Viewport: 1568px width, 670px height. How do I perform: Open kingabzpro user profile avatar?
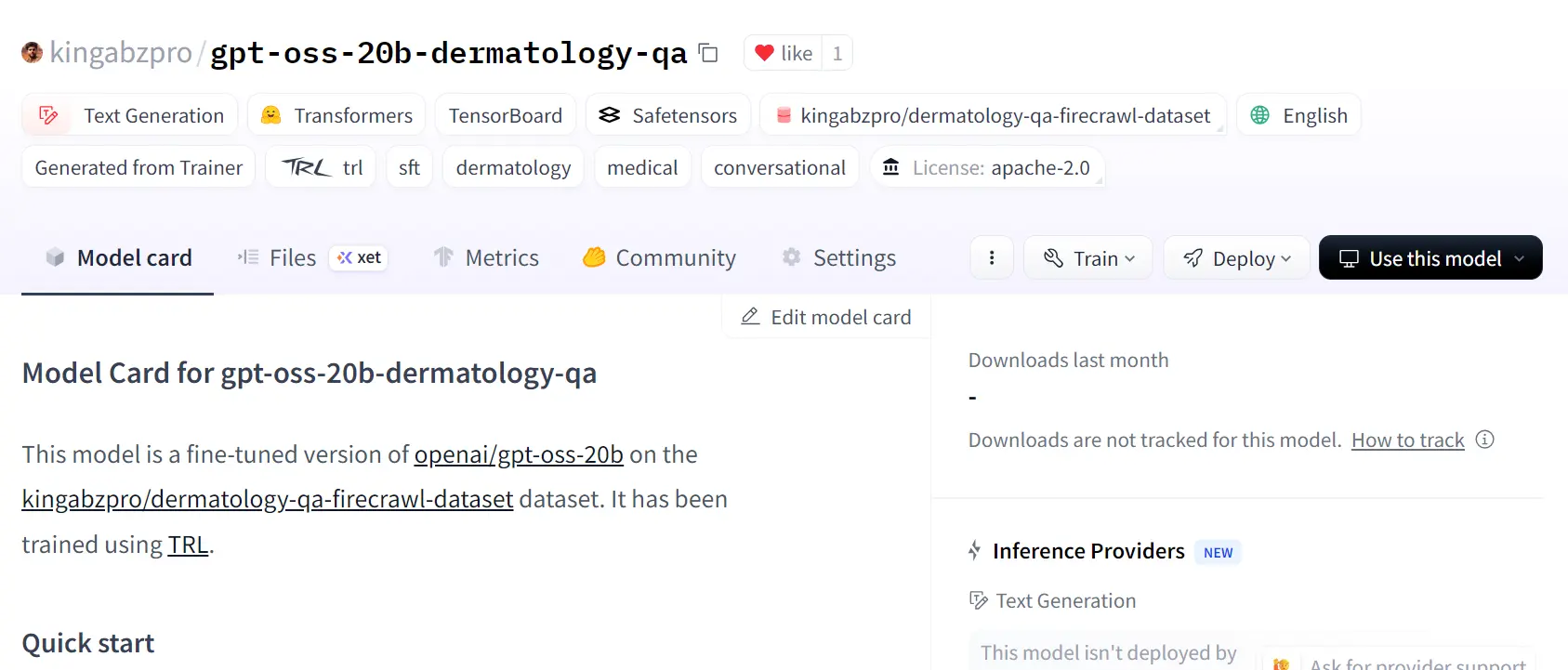click(x=33, y=53)
